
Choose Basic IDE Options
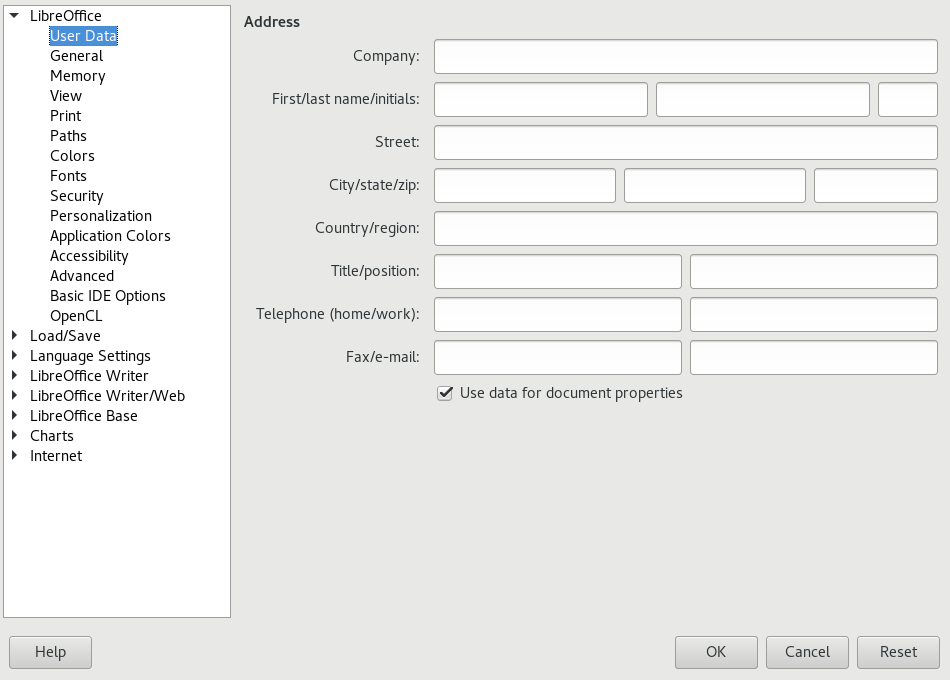click(x=108, y=296)
